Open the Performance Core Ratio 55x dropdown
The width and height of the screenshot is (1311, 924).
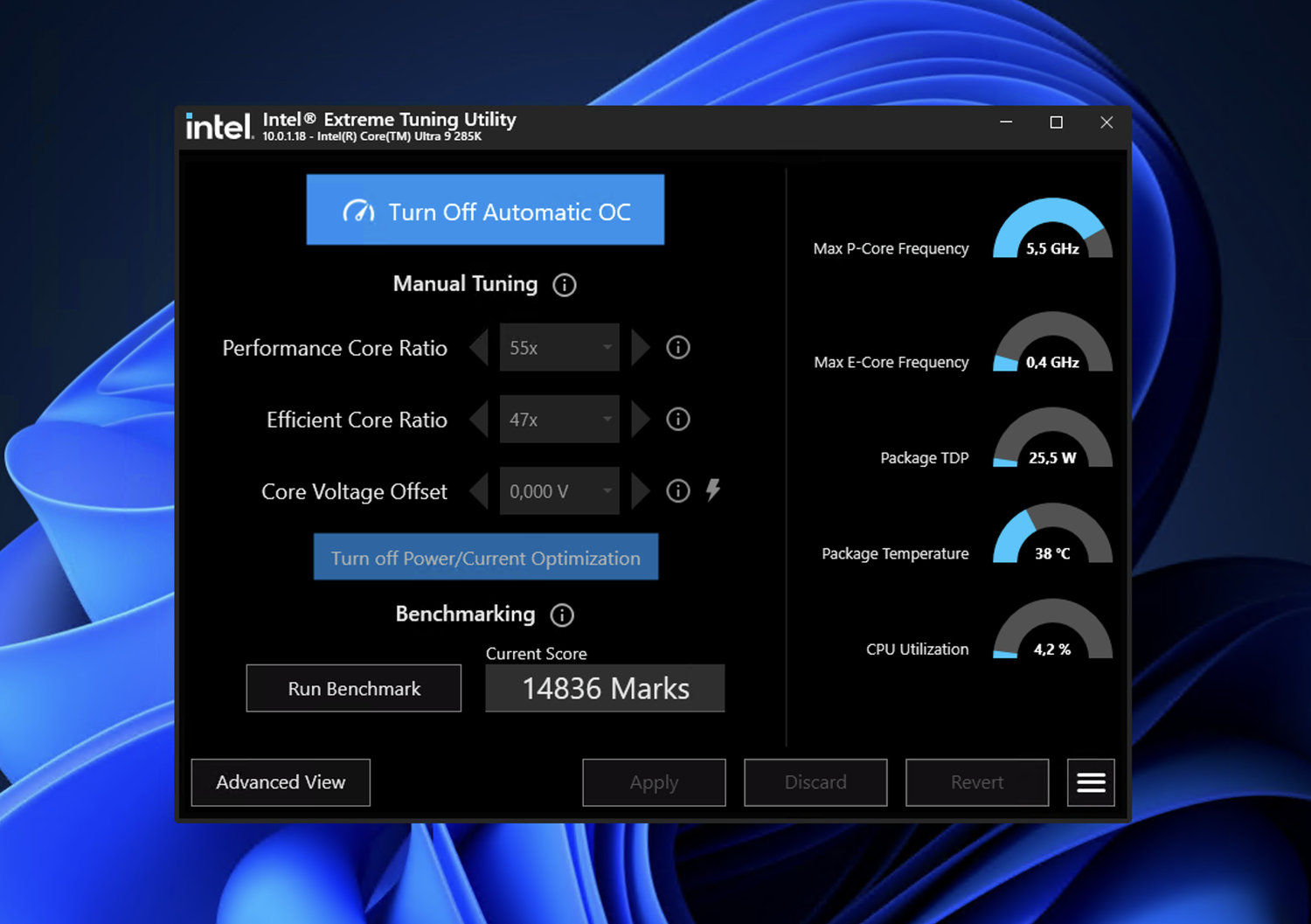(559, 348)
